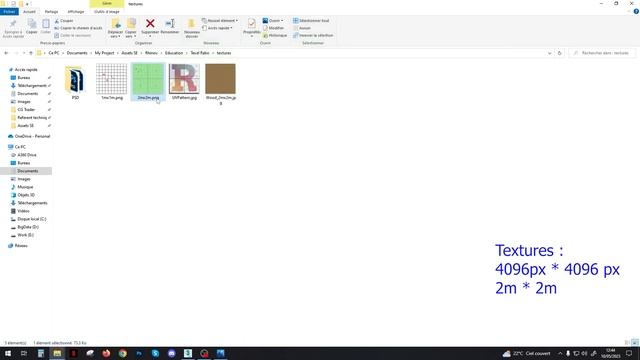Viewport: 640px width, 360px height.
Task: Click Historique in the ribbon
Action: tap(275, 36)
